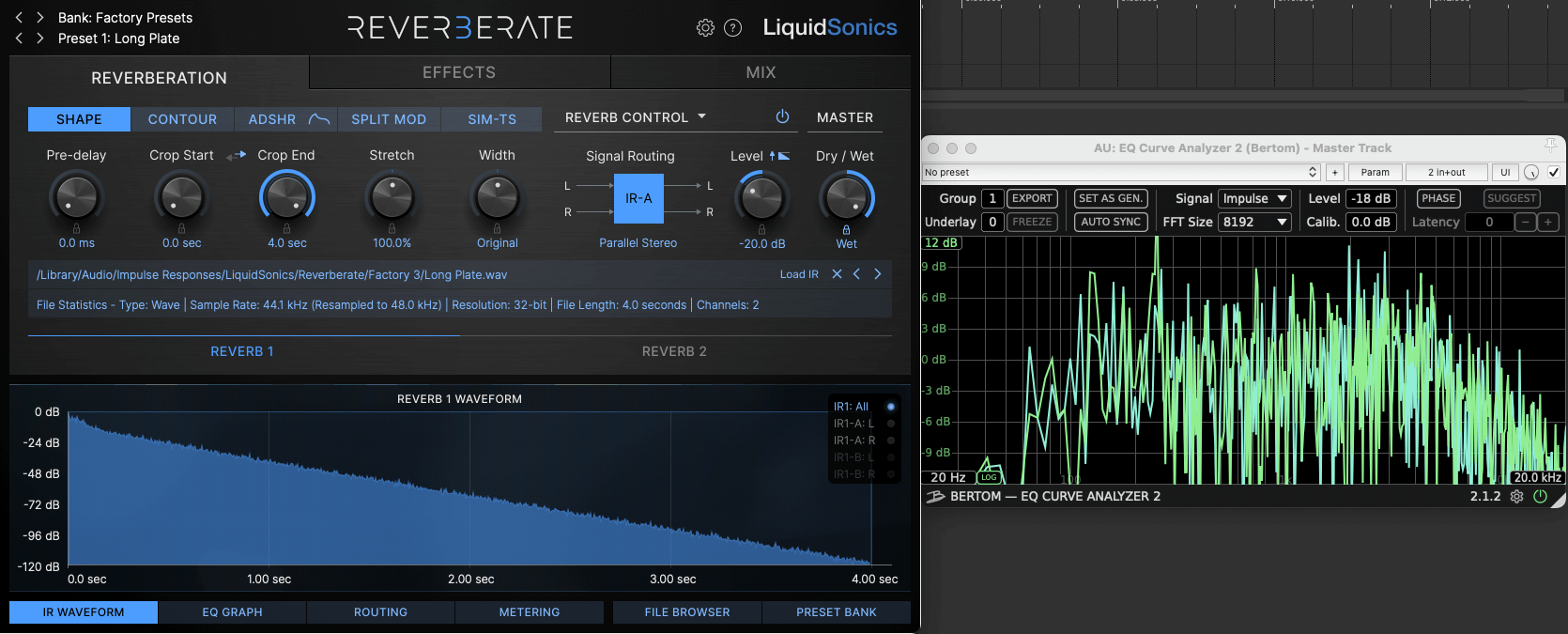Viewport: 1568px width, 634px height.
Task: Pin the EQ Curve Analyzer window
Action: [1550, 145]
